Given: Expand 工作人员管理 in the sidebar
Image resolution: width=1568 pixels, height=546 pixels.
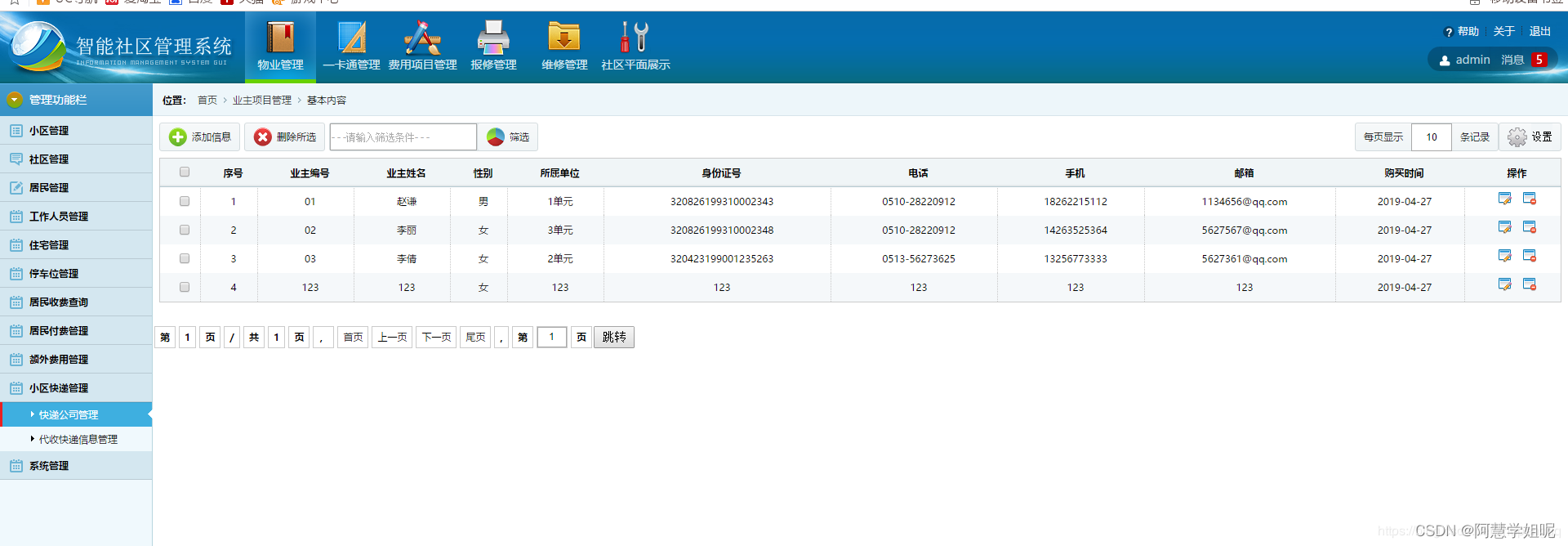Looking at the screenshot, I should [76, 217].
